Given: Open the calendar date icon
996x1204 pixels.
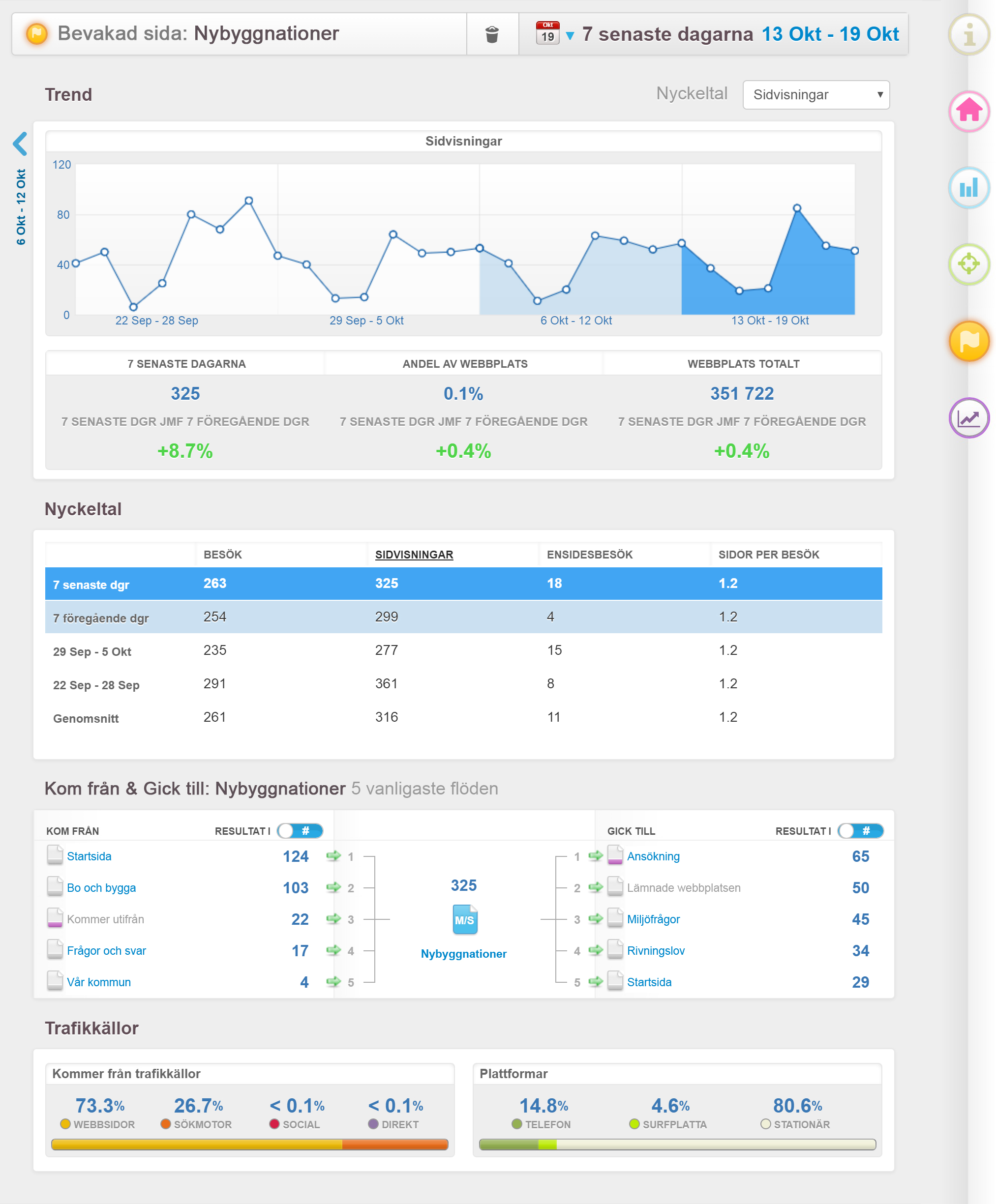Looking at the screenshot, I should [x=547, y=33].
